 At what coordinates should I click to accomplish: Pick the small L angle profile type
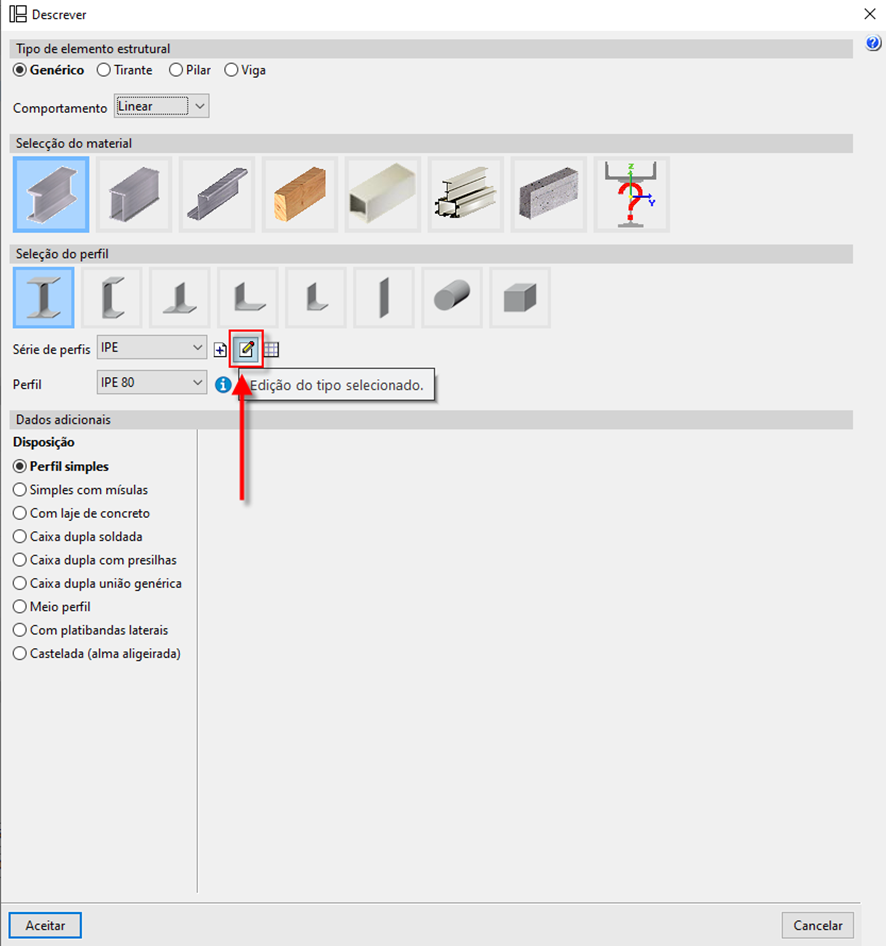pos(316,297)
